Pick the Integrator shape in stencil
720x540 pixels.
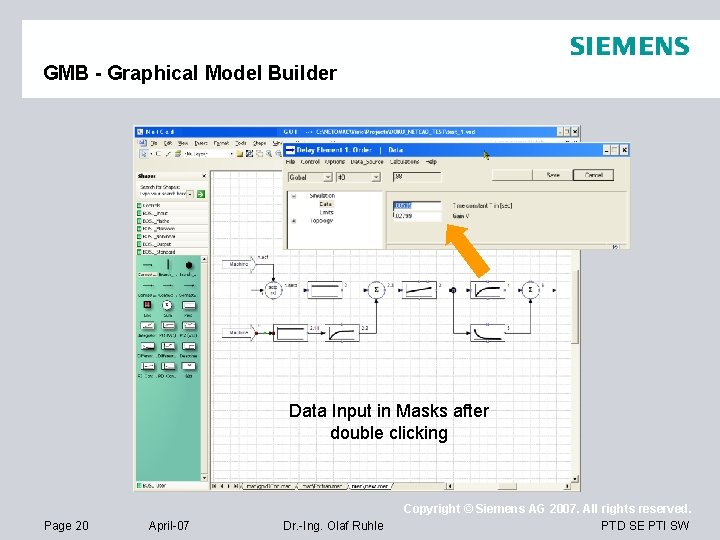point(147,326)
